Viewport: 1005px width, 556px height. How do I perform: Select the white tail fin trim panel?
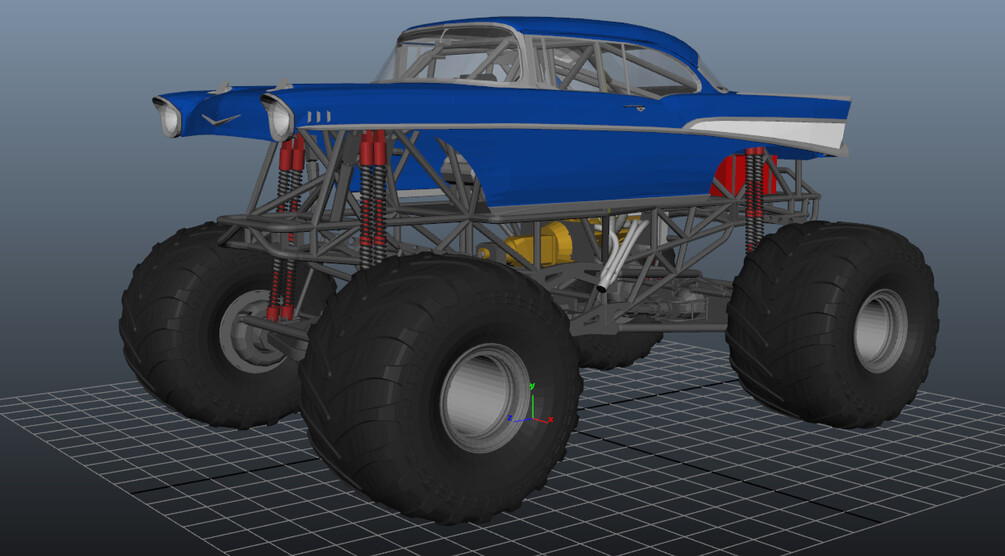(x=769, y=133)
